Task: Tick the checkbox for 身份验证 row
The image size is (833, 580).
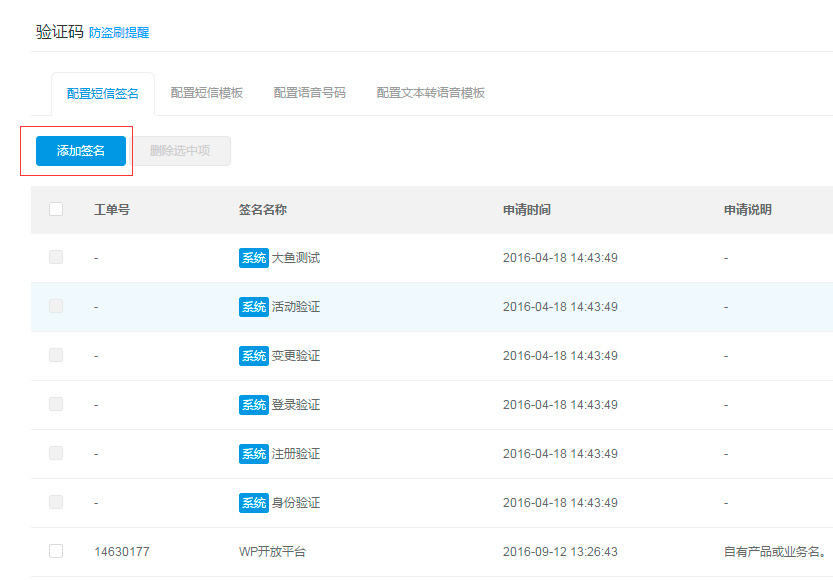Action: click(x=56, y=502)
